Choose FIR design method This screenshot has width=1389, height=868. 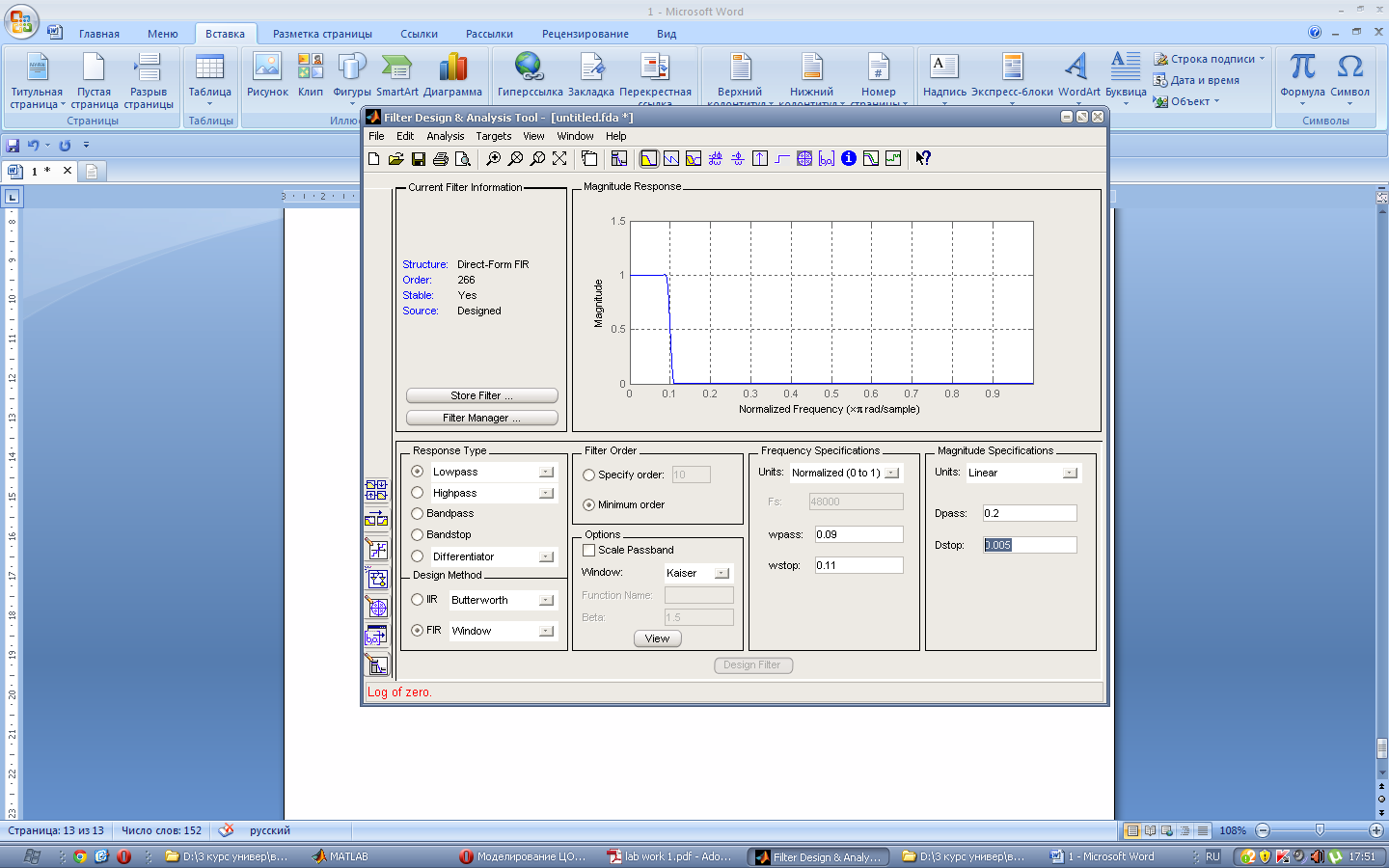coord(418,631)
